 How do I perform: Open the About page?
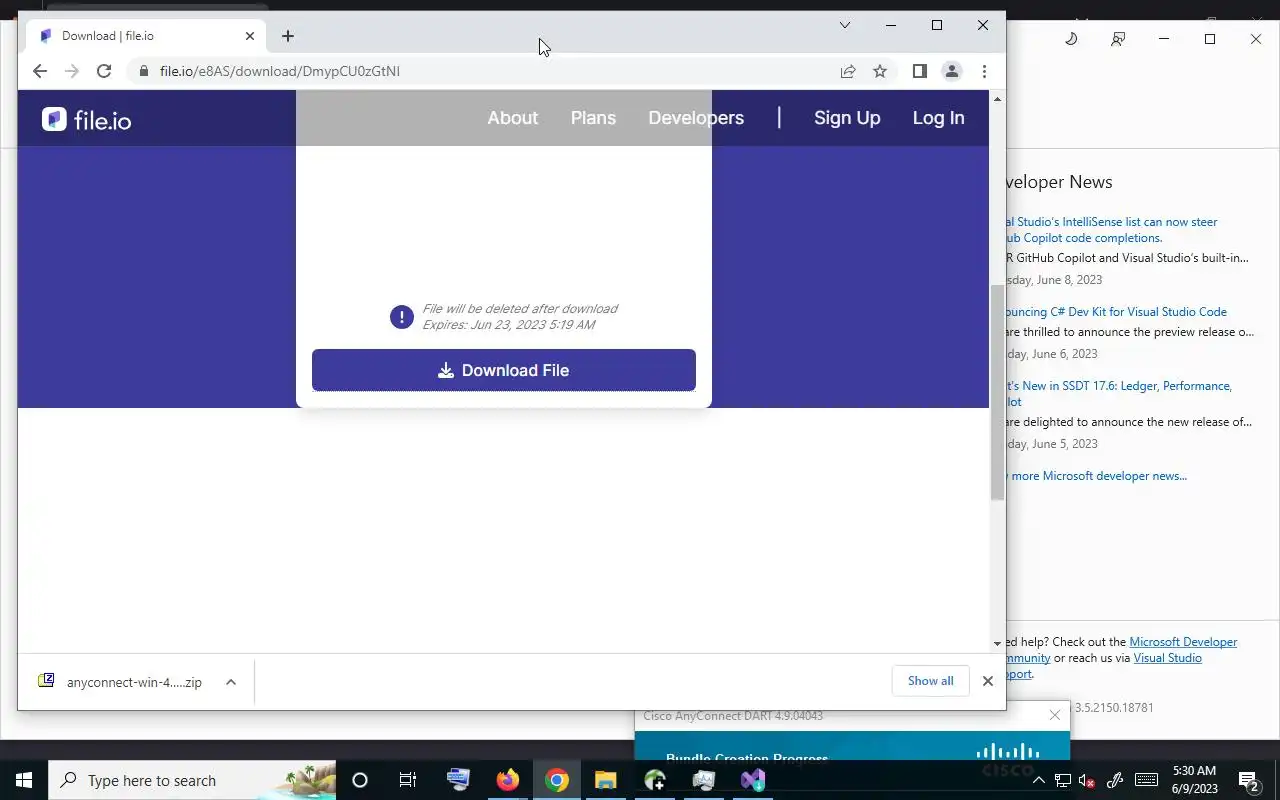click(x=513, y=118)
